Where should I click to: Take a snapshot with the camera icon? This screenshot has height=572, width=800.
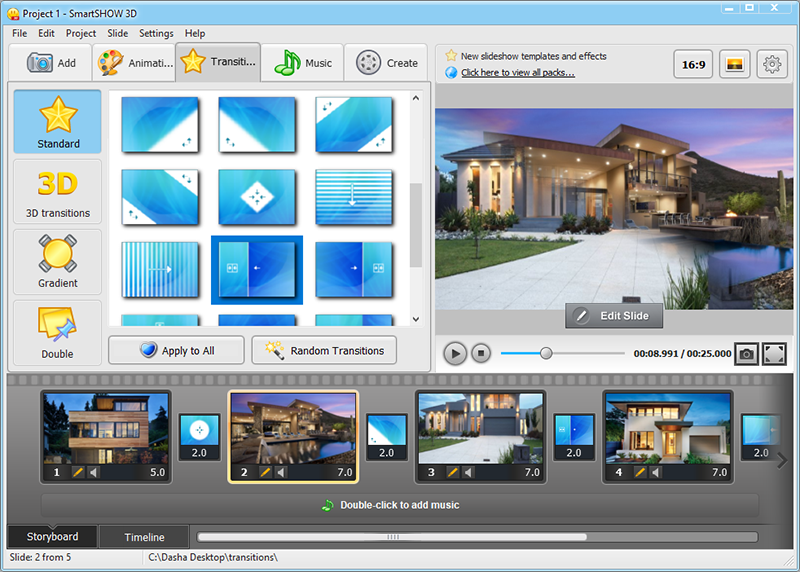[x=746, y=354]
